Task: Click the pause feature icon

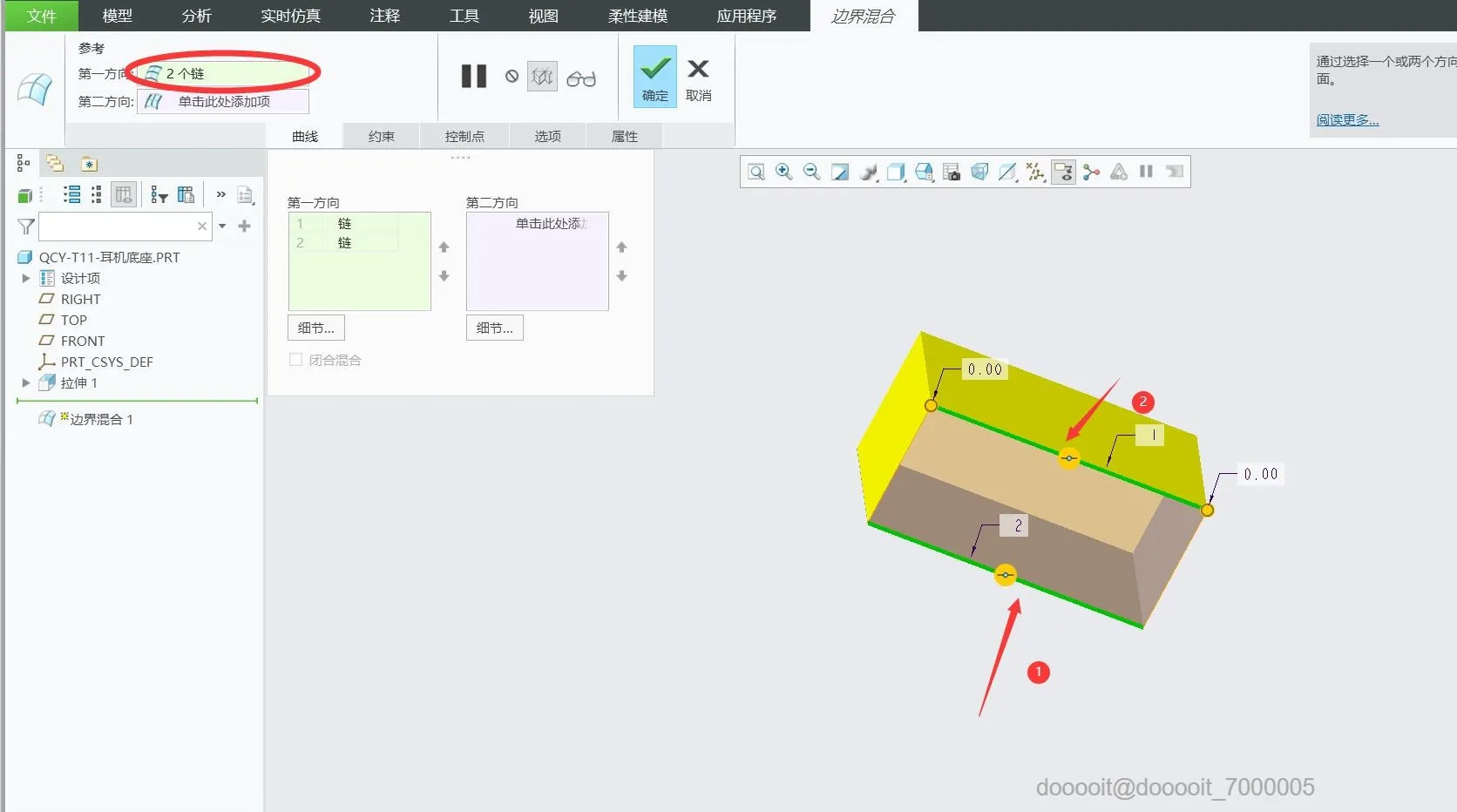Action: pos(474,77)
